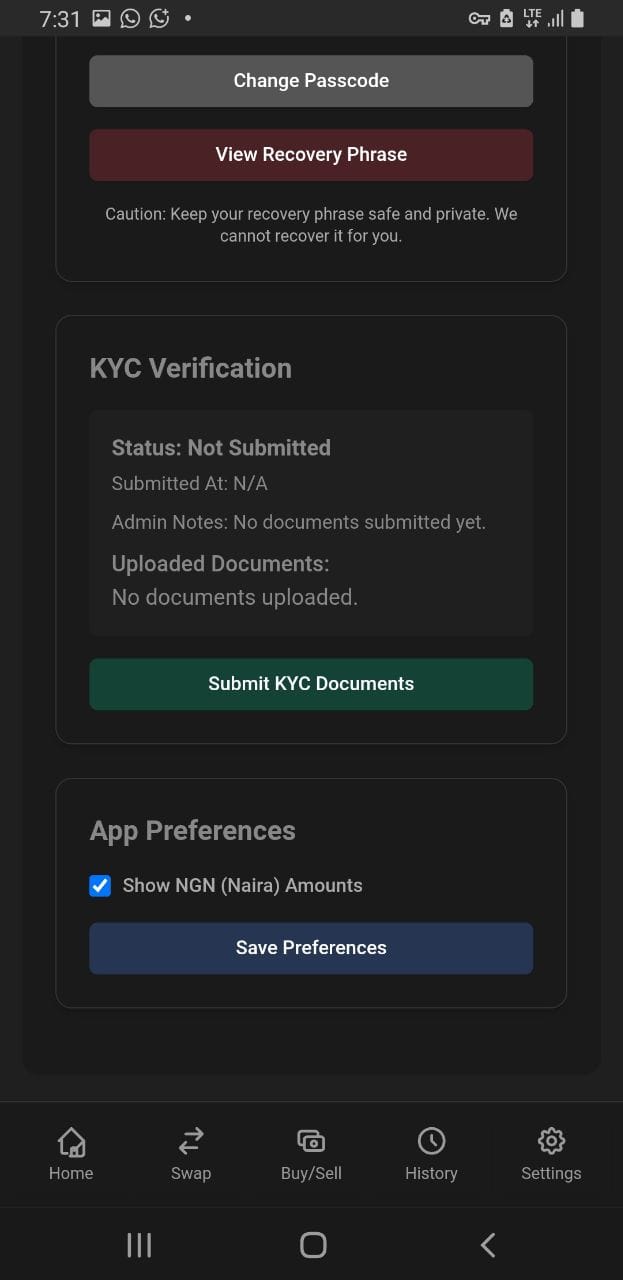Switch to the Swap tab label
The image size is (623, 1280).
[x=191, y=1174]
